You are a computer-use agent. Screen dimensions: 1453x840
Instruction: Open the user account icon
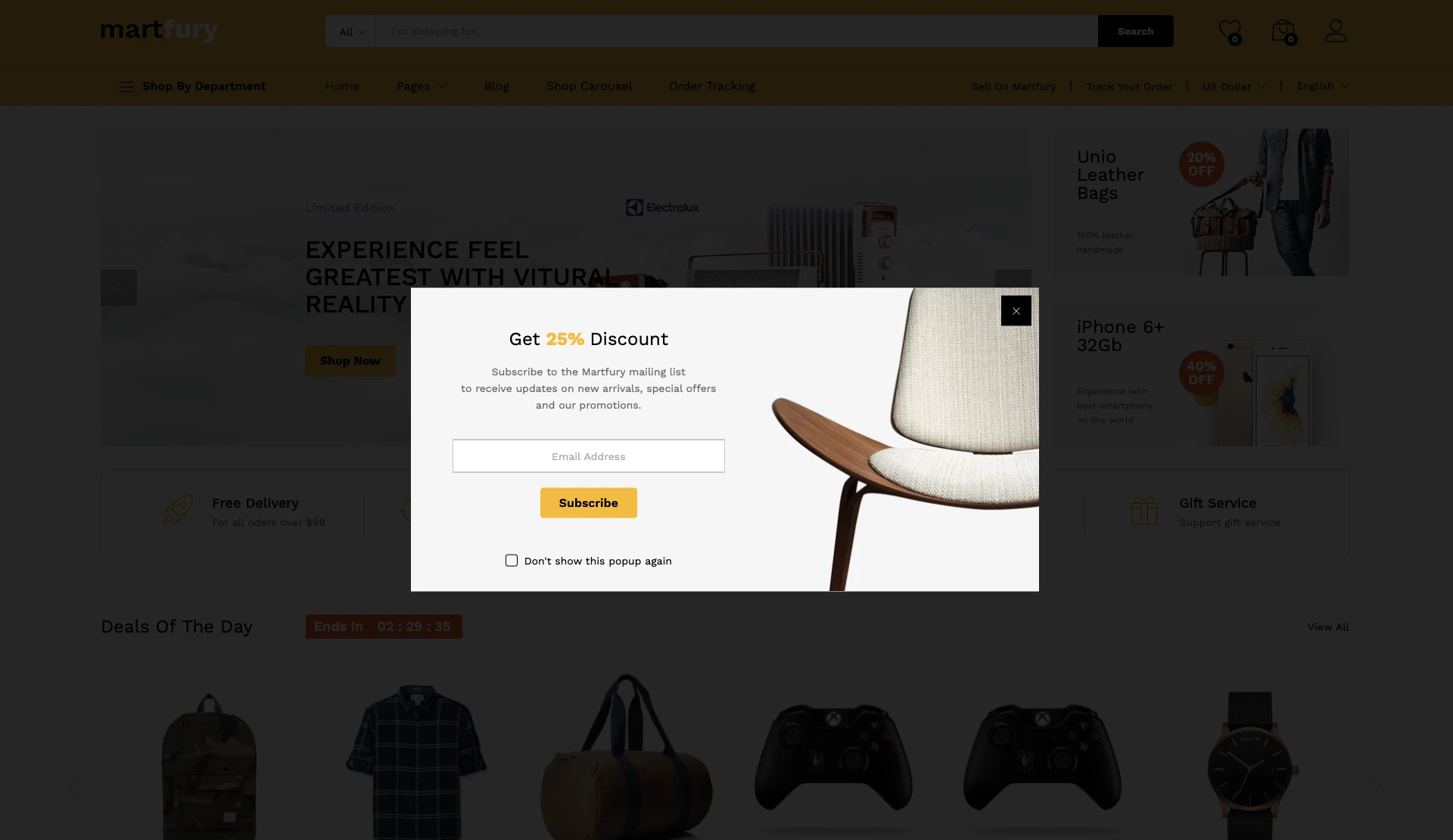click(1336, 31)
